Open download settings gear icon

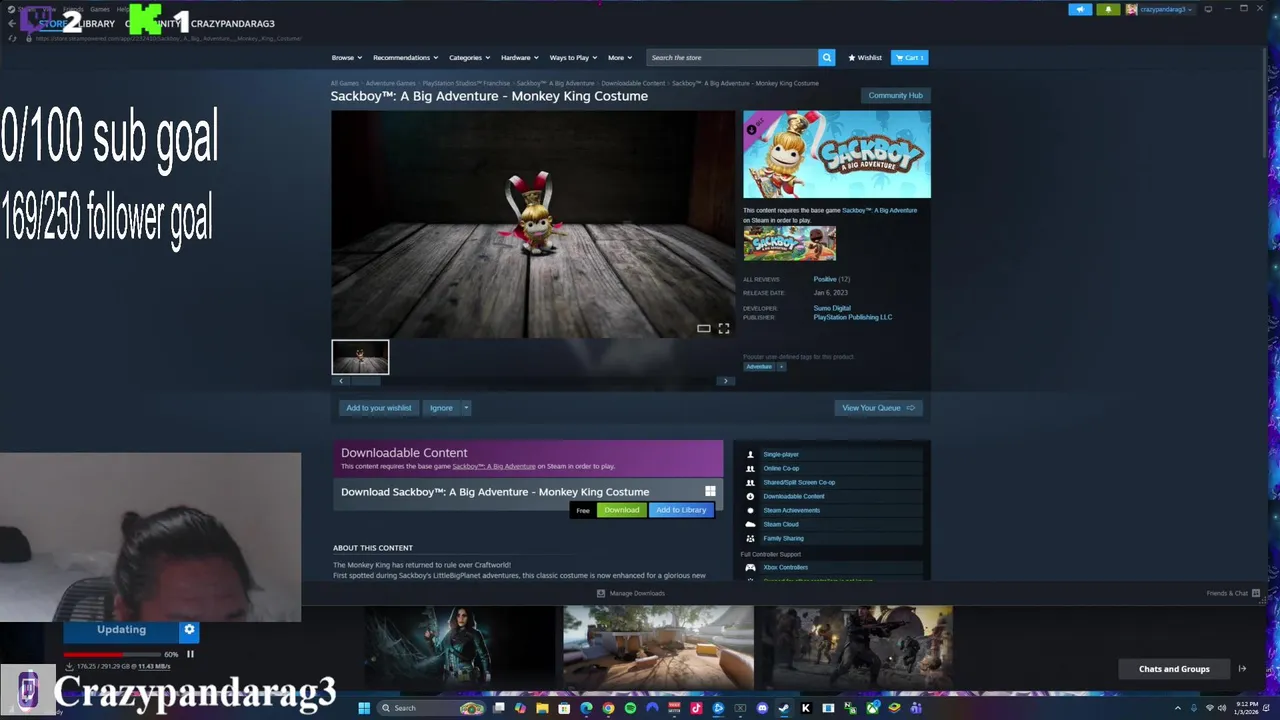[x=189, y=630]
